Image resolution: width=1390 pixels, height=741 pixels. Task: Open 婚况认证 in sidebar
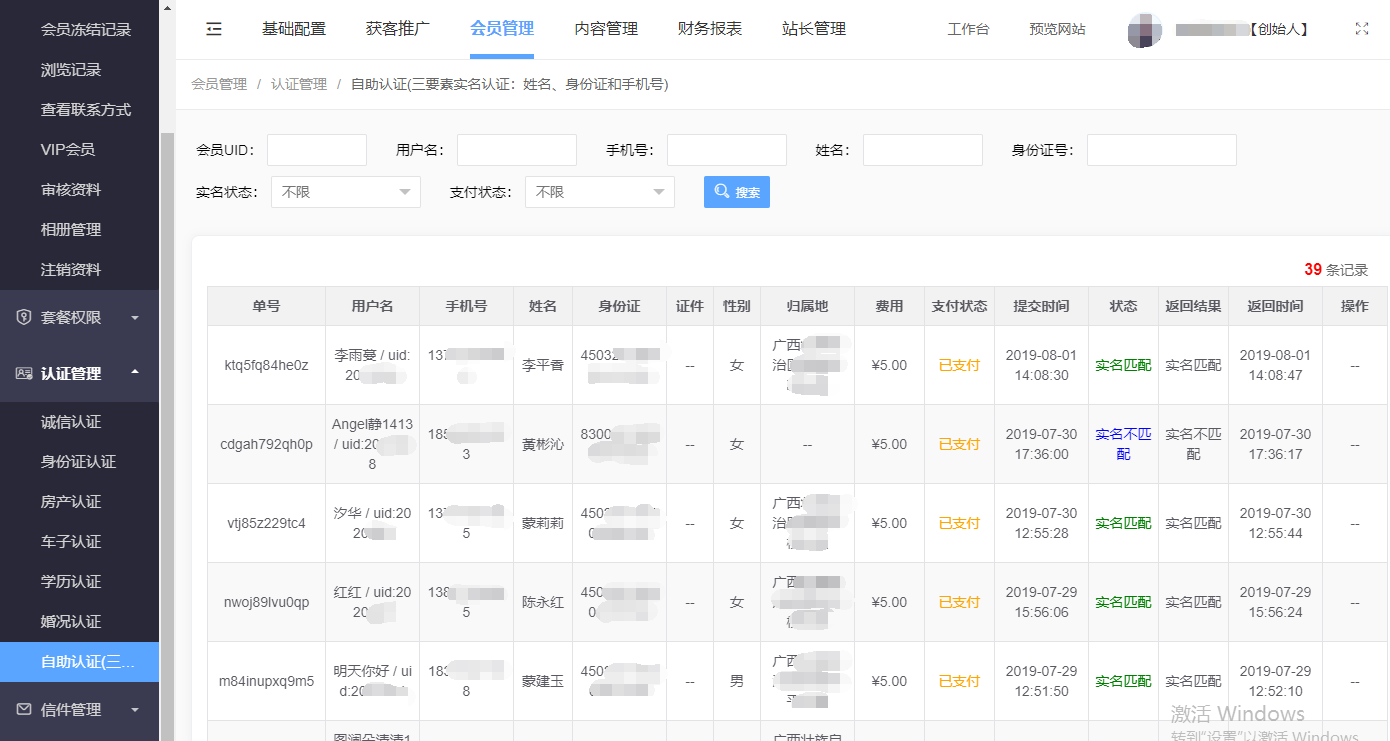click(71, 622)
